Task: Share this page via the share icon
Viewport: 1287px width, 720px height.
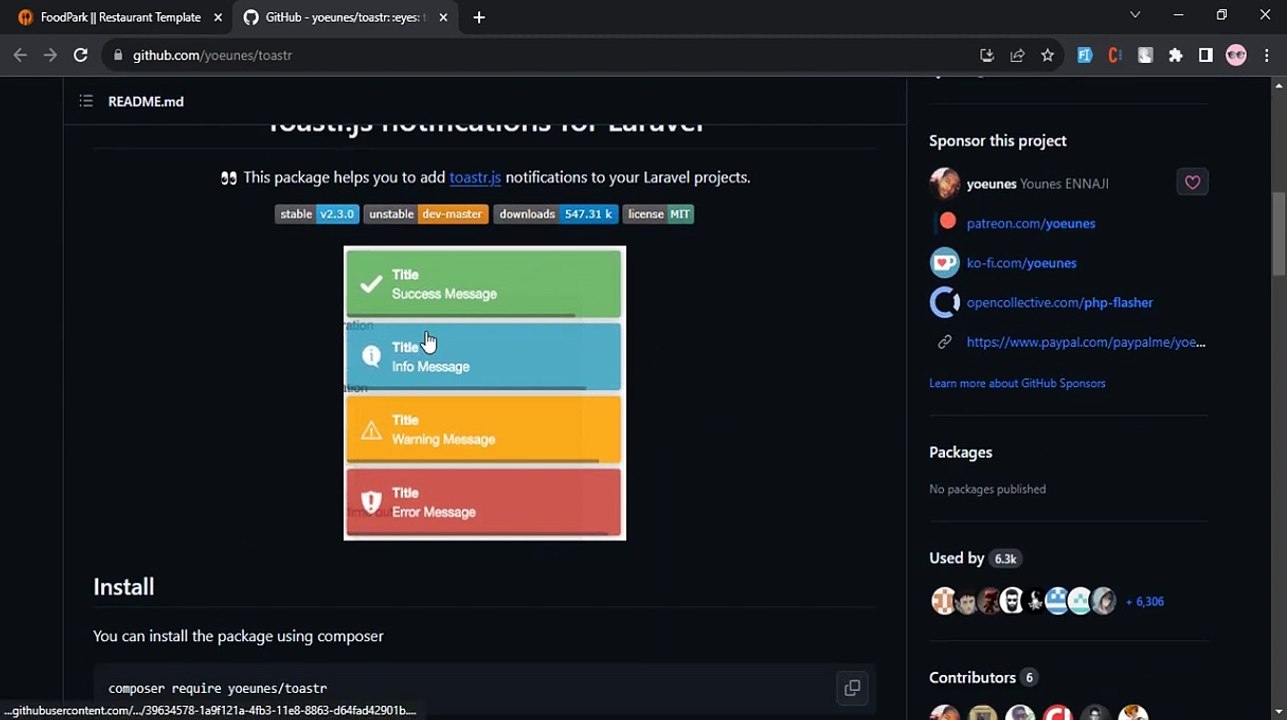Action: (x=1017, y=55)
